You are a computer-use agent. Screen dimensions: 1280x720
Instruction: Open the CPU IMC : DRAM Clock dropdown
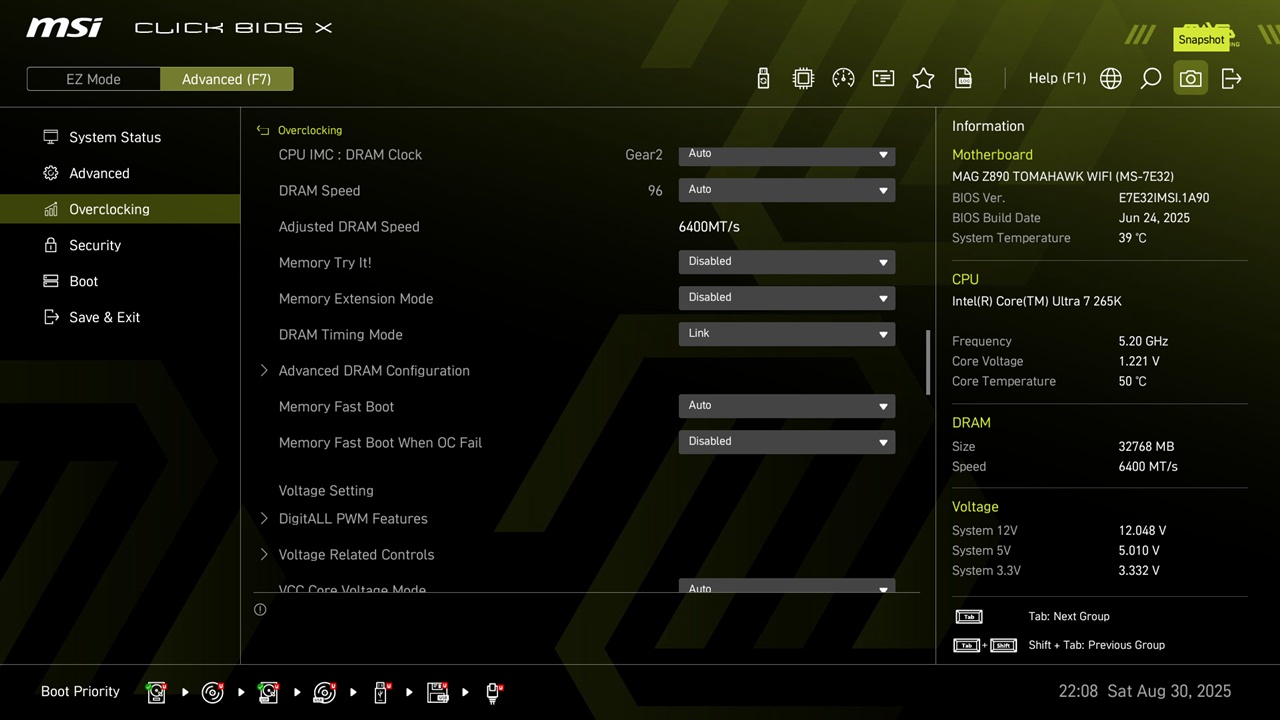pyautogui.click(x=787, y=155)
